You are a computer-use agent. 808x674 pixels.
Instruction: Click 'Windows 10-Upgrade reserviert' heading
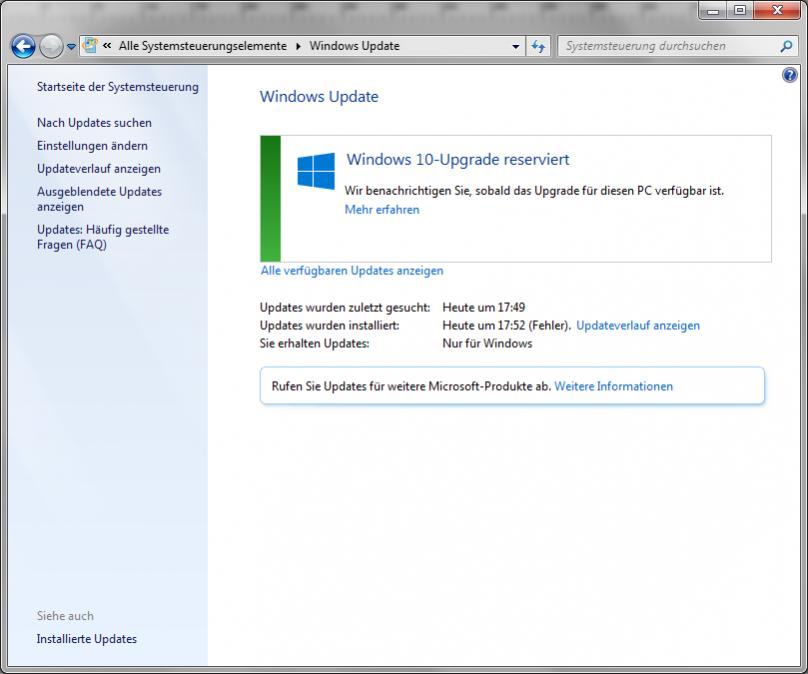point(458,159)
